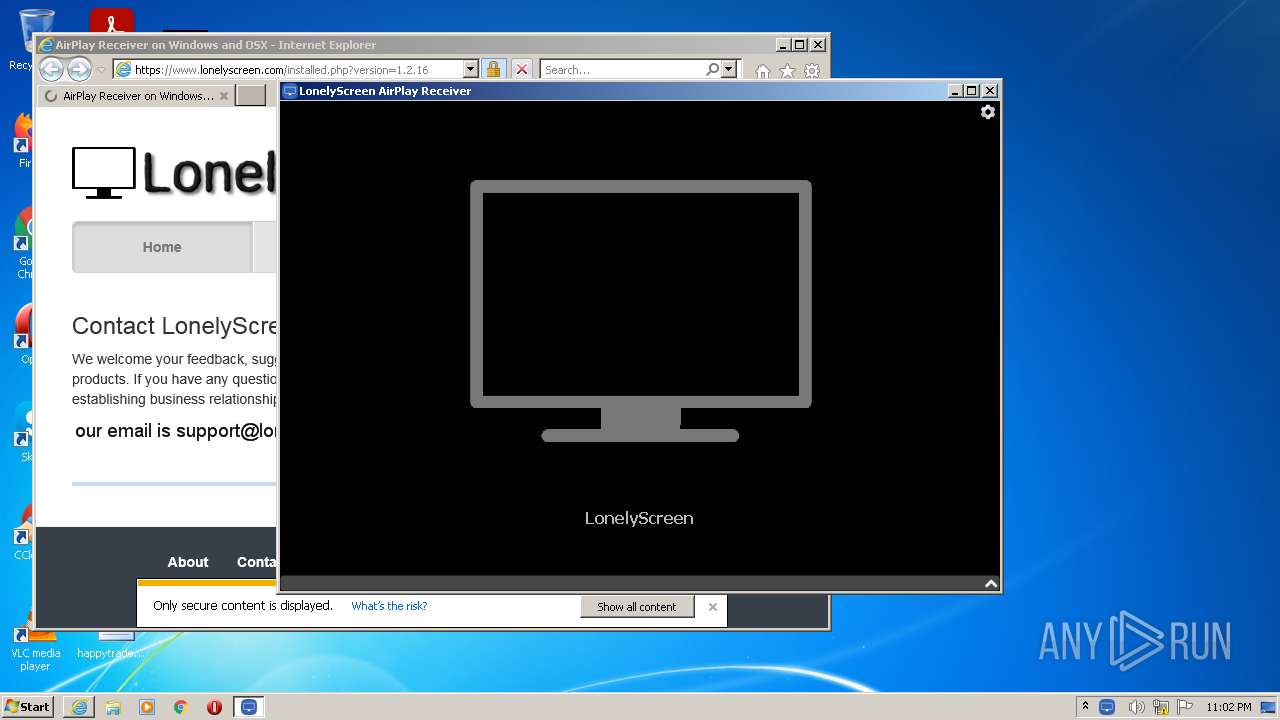Open IE Favorites star
The width and height of the screenshot is (1280, 720).
[787, 71]
